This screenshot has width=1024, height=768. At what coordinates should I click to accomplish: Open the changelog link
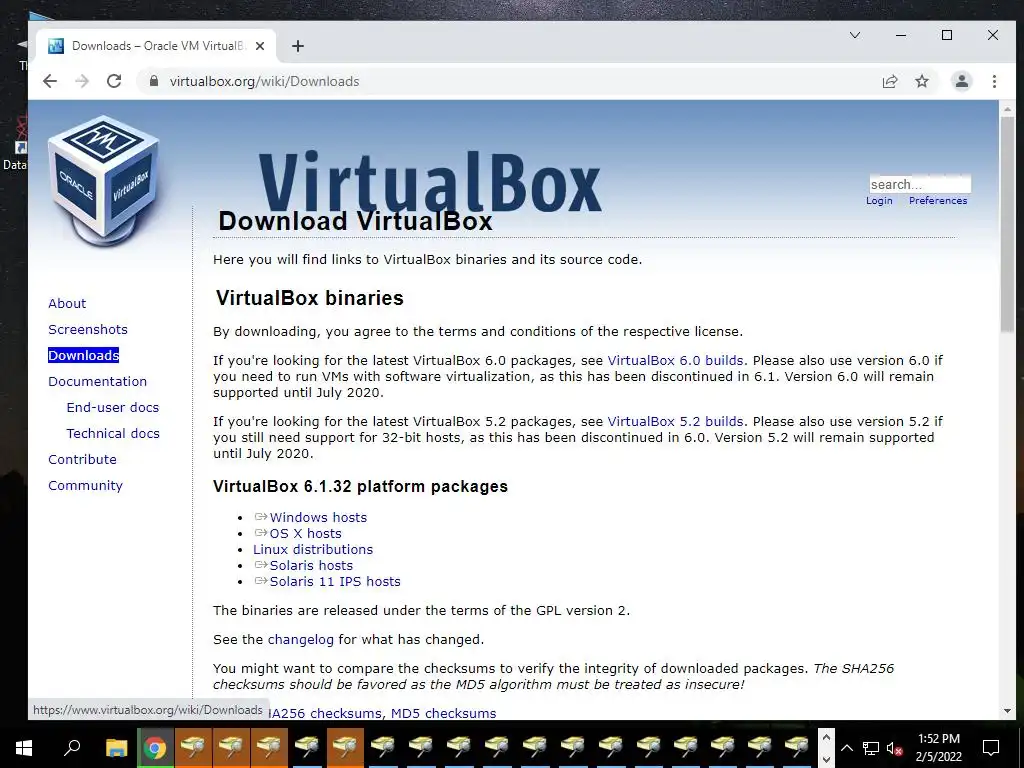pos(300,639)
